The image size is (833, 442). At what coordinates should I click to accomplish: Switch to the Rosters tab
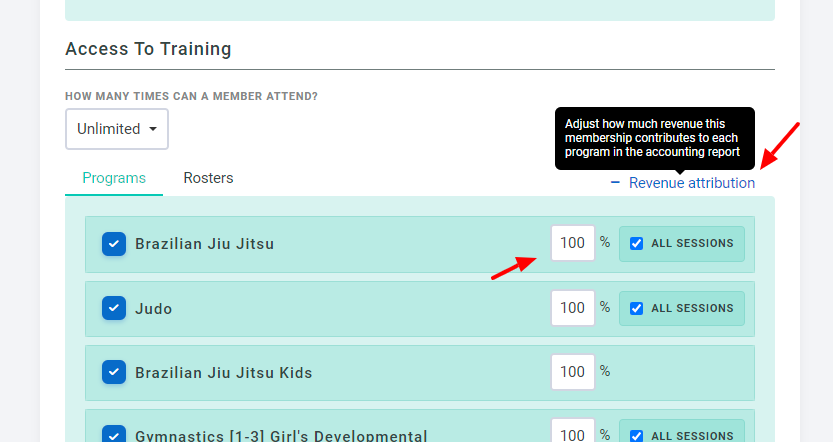208,178
